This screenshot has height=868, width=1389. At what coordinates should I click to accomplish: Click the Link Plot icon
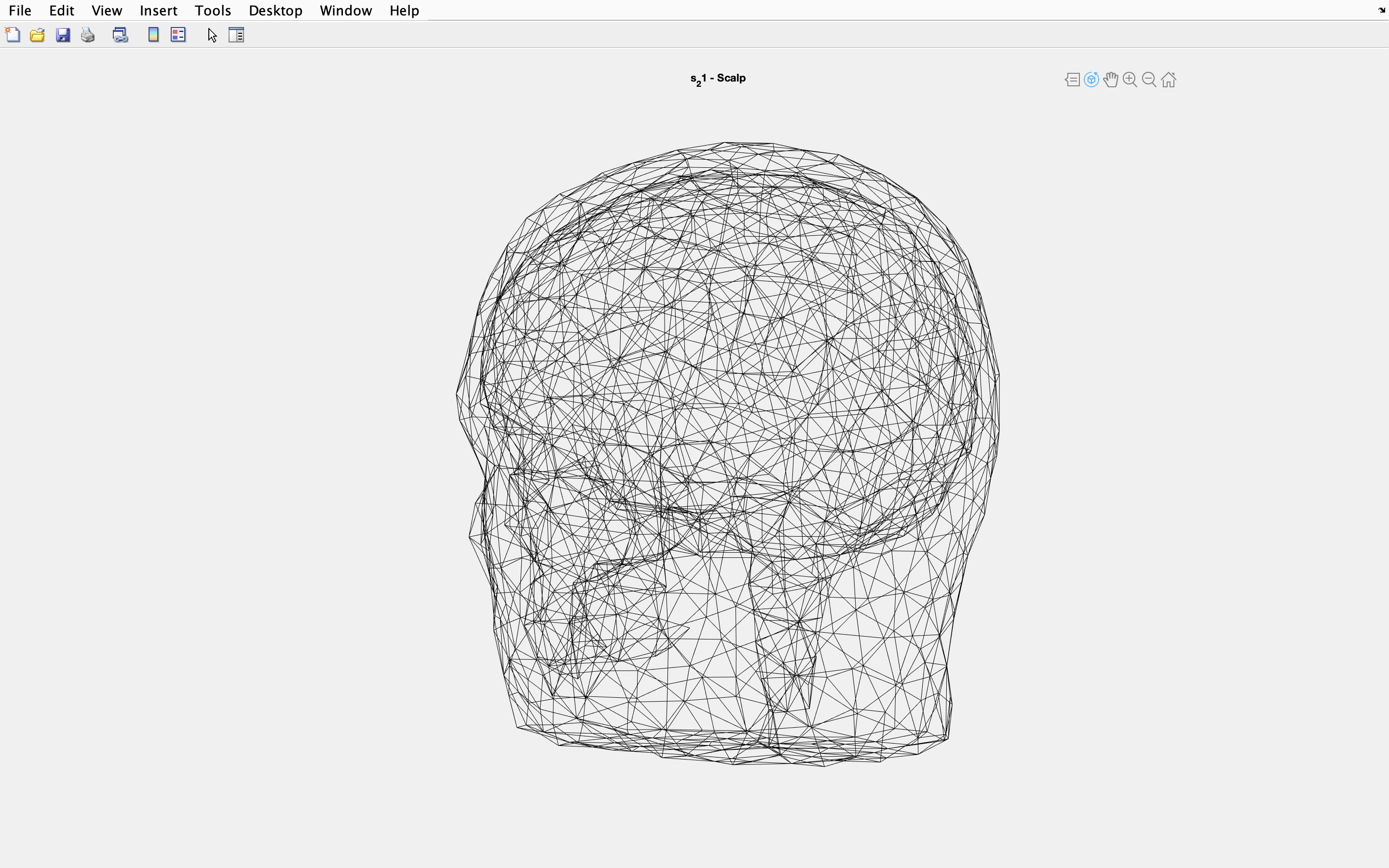point(120,35)
